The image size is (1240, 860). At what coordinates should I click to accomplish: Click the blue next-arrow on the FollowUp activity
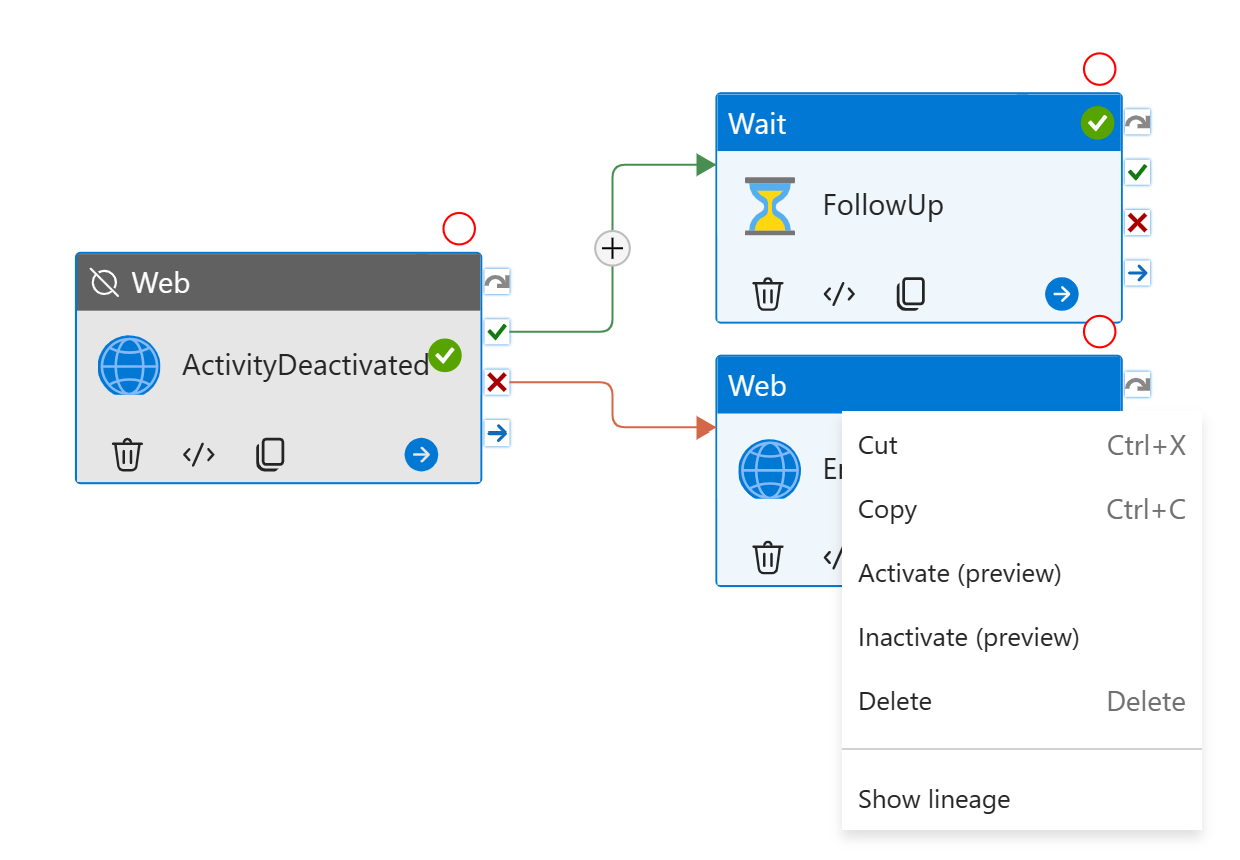pos(1061,293)
